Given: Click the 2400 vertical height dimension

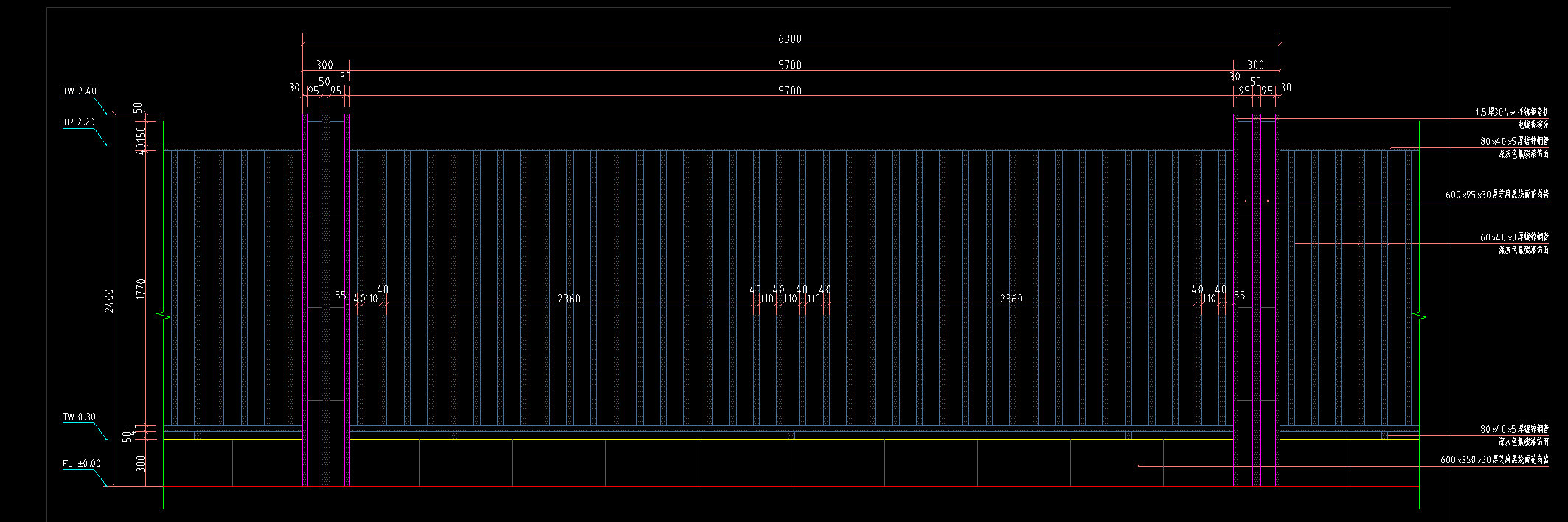Looking at the screenshot, I should 109,300.
